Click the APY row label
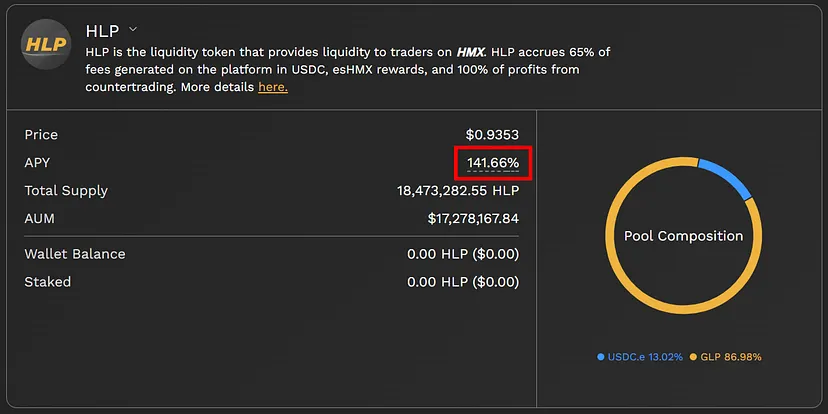 tap(37, 162)
